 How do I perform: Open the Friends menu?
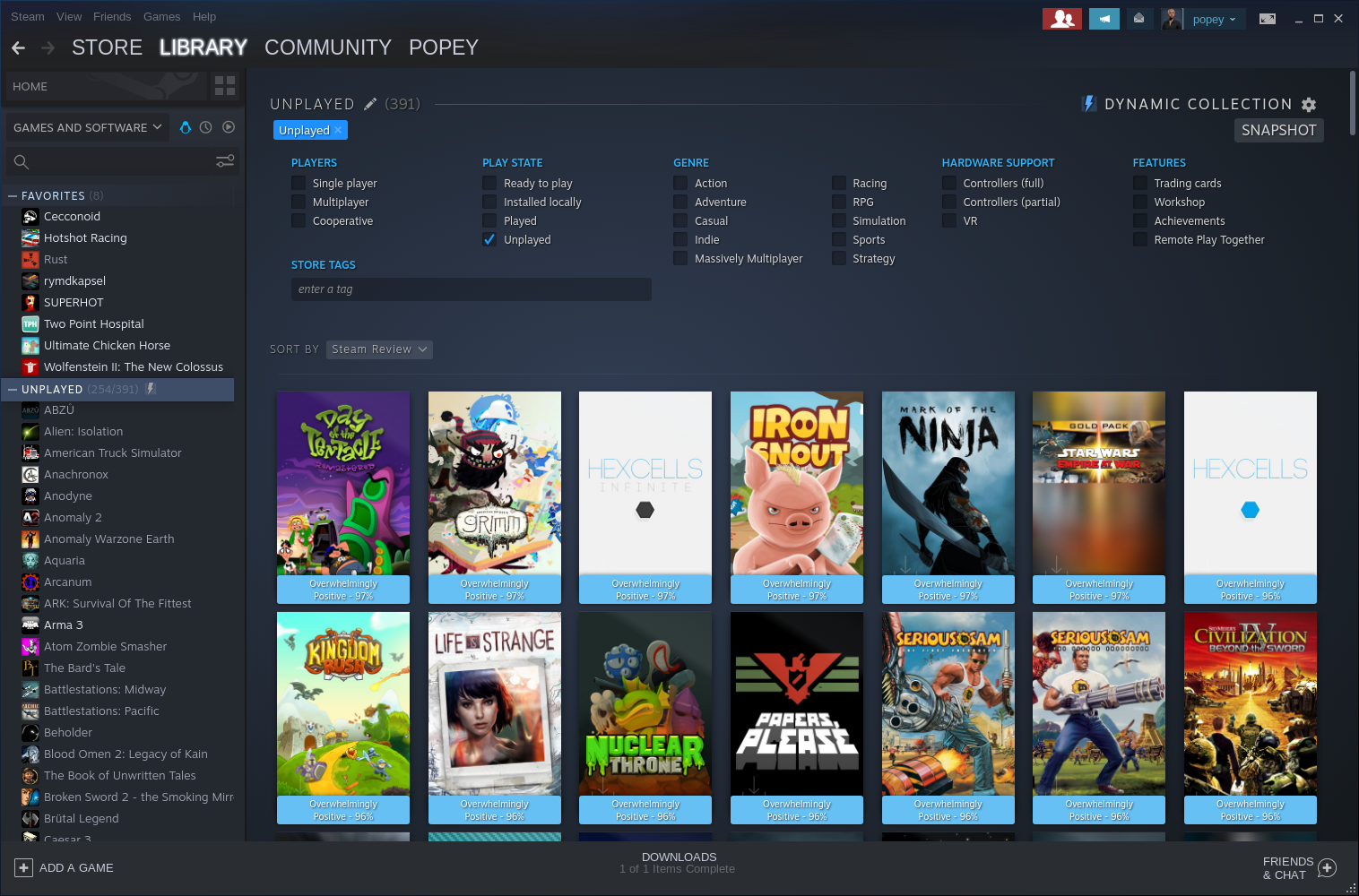(112, 16)
